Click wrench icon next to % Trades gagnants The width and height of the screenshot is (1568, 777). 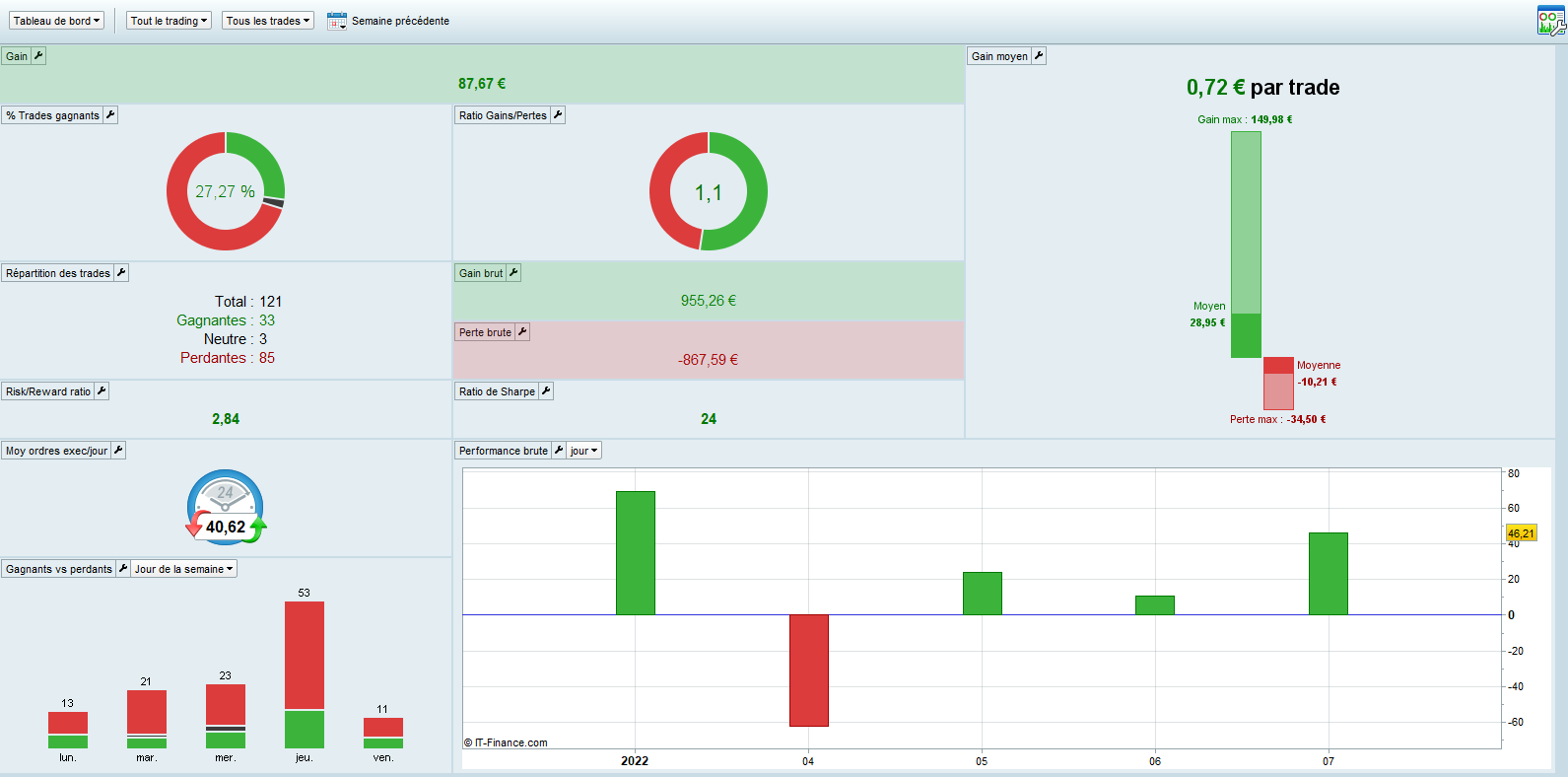point(110,115)
